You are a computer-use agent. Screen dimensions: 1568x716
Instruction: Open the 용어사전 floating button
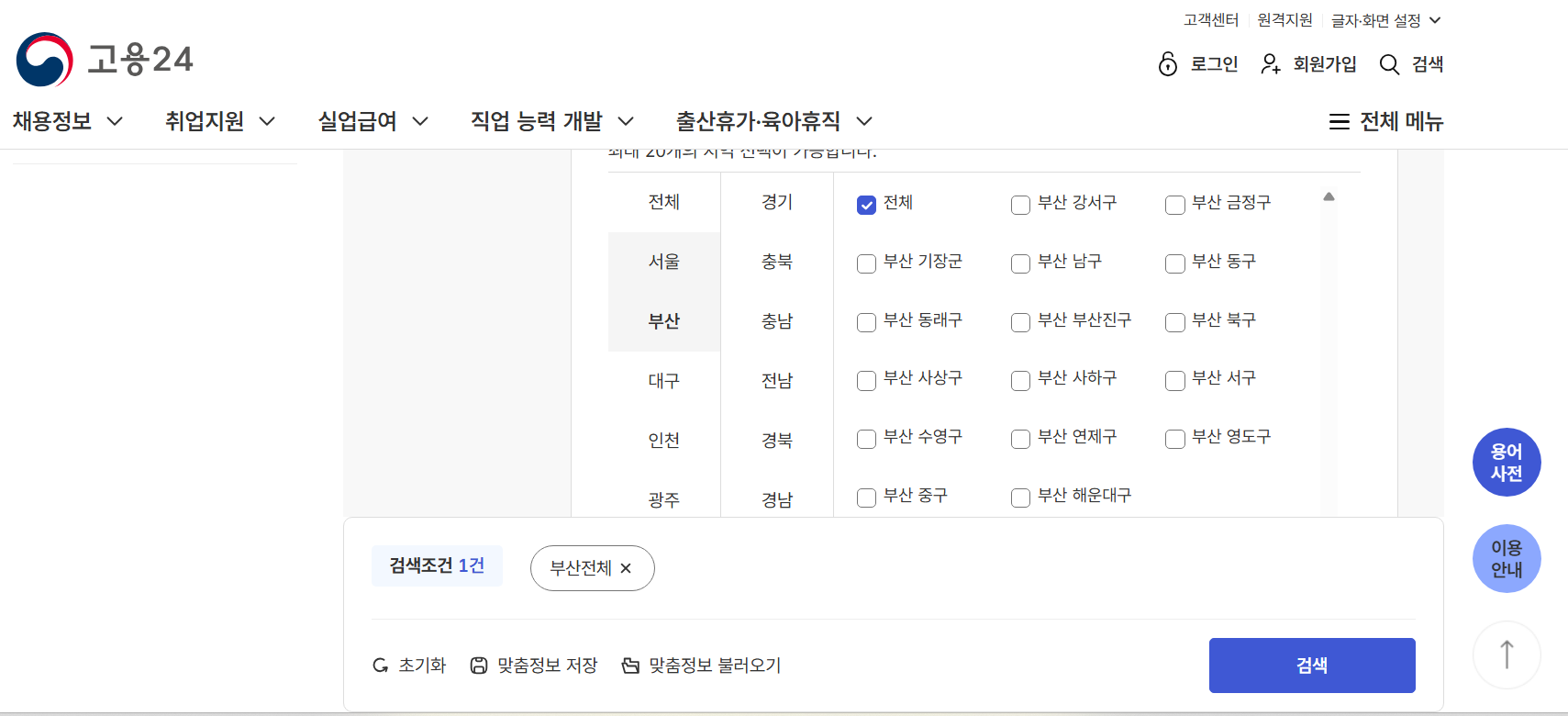(x=1507, y=462)
